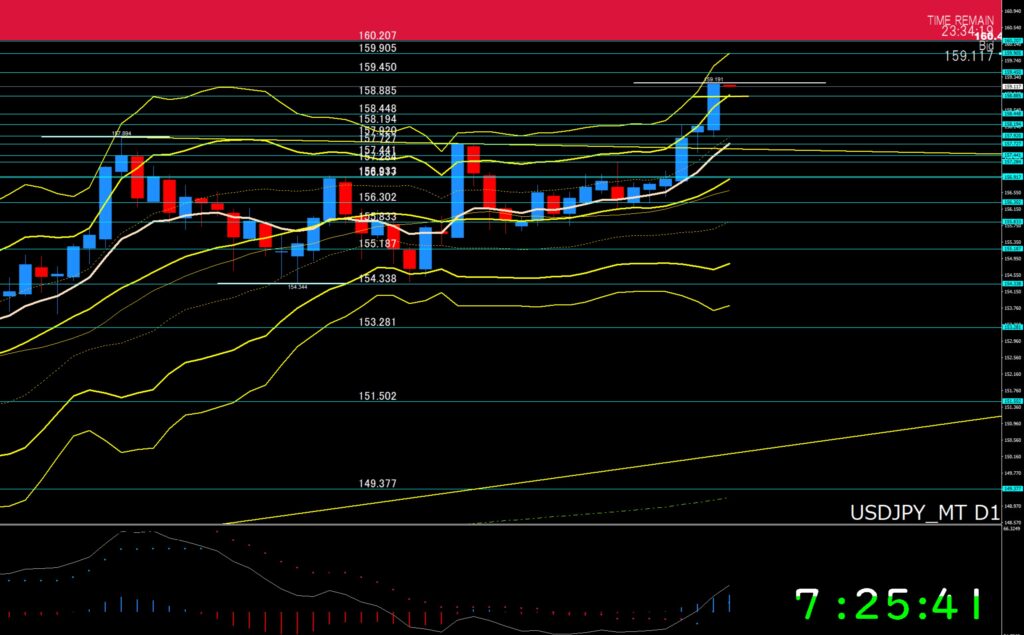Select the 154.338 support level label
Image resolution: width=1024 pixels, height=635 pixels.
pyautogui.click(x=378, y=278)
